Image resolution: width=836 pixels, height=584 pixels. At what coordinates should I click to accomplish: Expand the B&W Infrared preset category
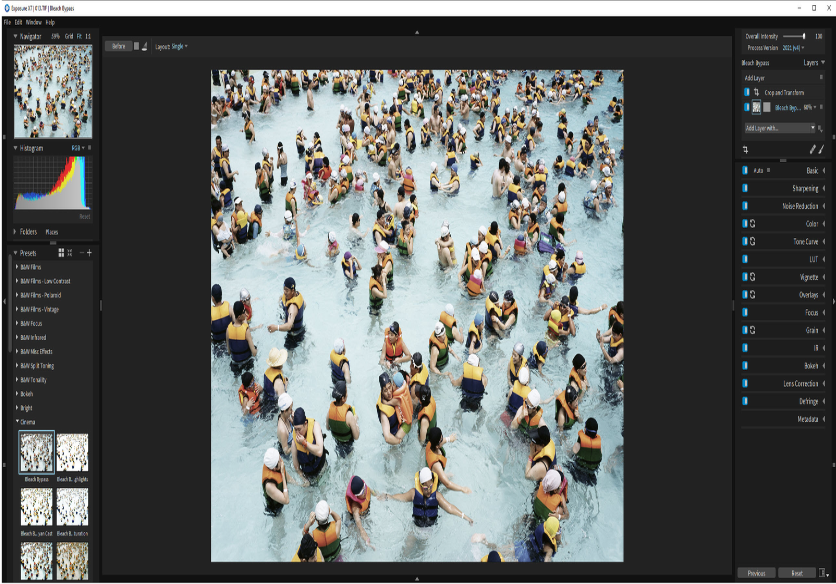17,338
